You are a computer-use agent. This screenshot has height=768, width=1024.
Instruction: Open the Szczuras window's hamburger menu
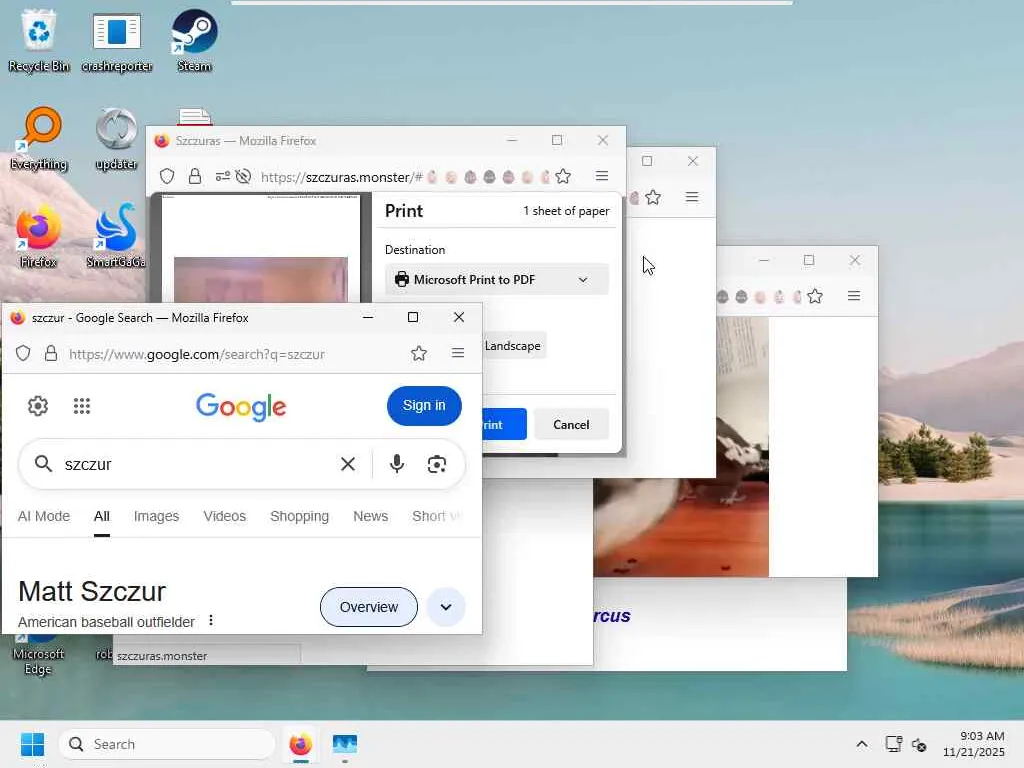tap(602, 176)
